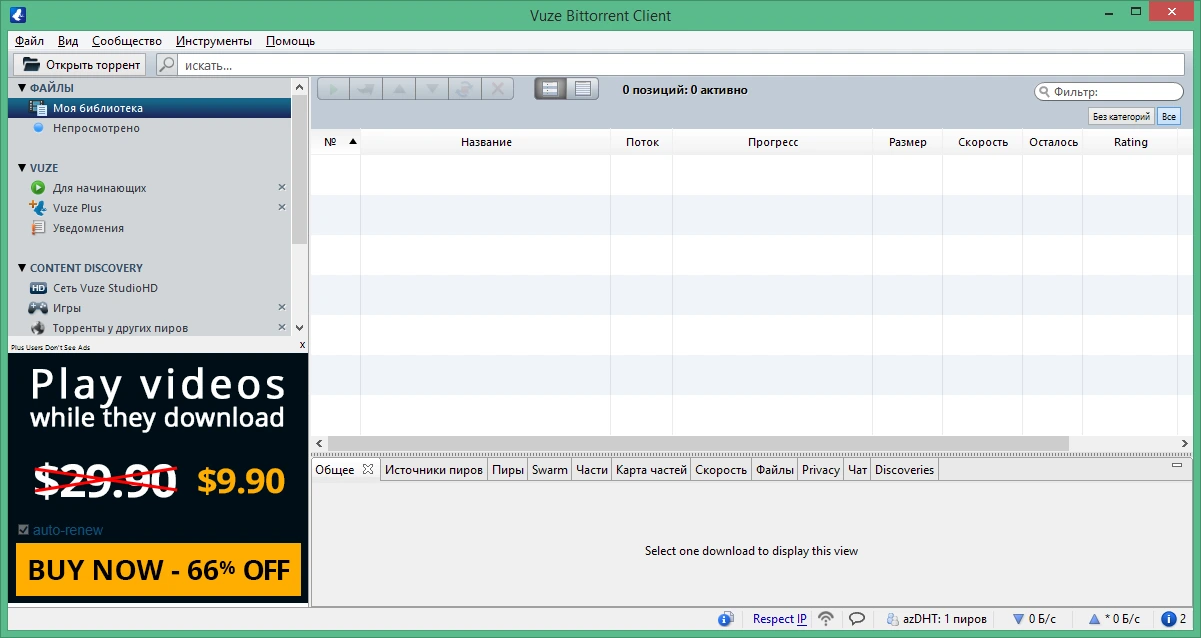Click the Открыть торрент button
This screenshot has height=638, width=1201.
[x=80, y=65]
